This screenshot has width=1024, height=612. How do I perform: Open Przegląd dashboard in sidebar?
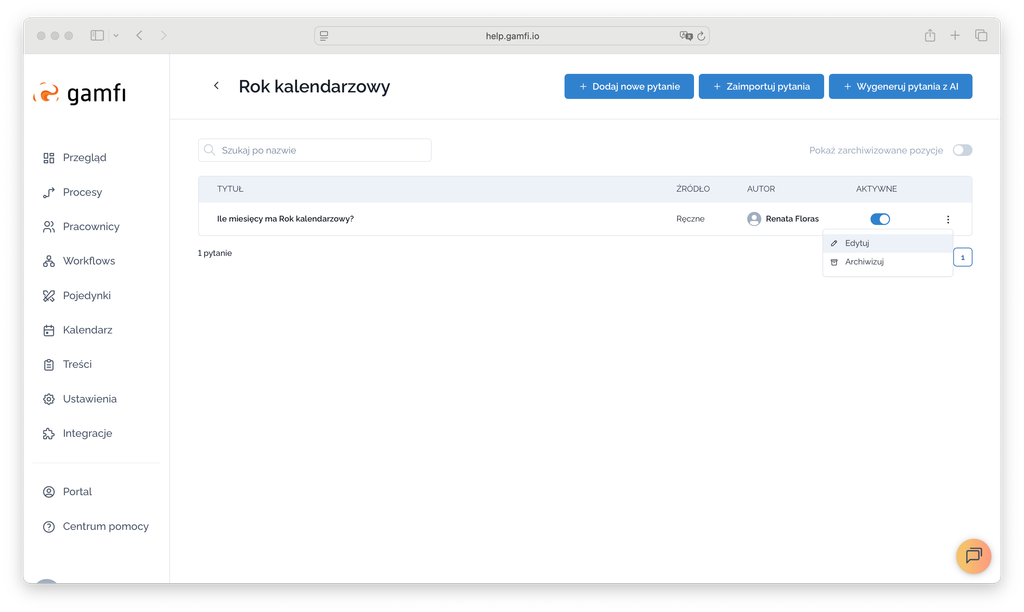point(84,158)
